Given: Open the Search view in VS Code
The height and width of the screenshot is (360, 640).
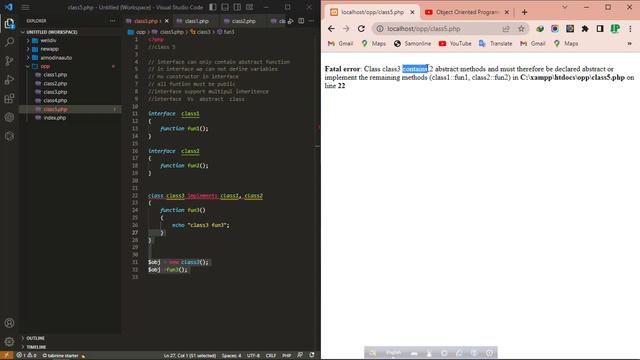Looking at the screenshot, I should (x=9, y=42).
